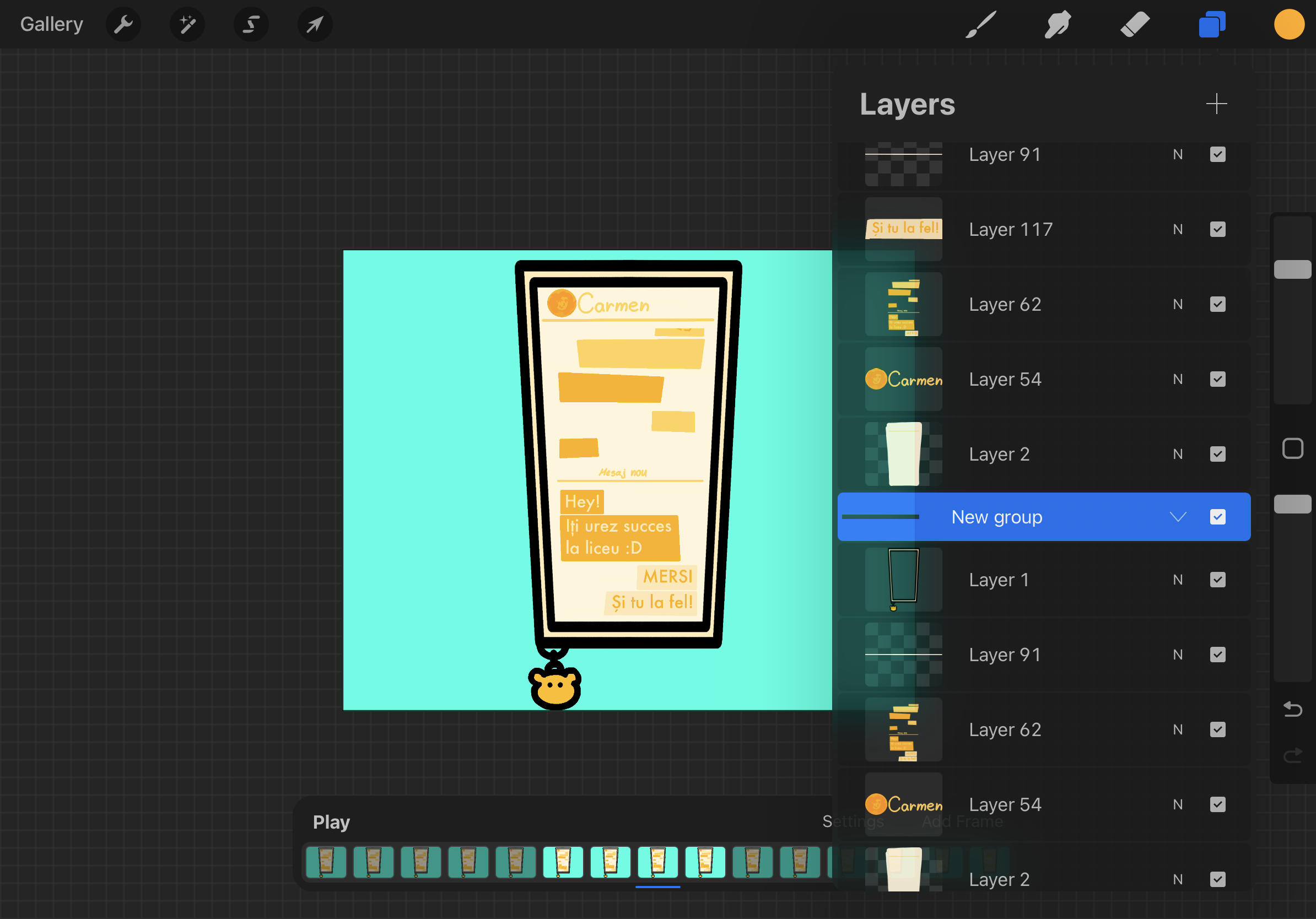This screenshot has height=919, width=1316.
Task: Open blend mode N for topmost Layer 91
Action: click(1177, 155)
